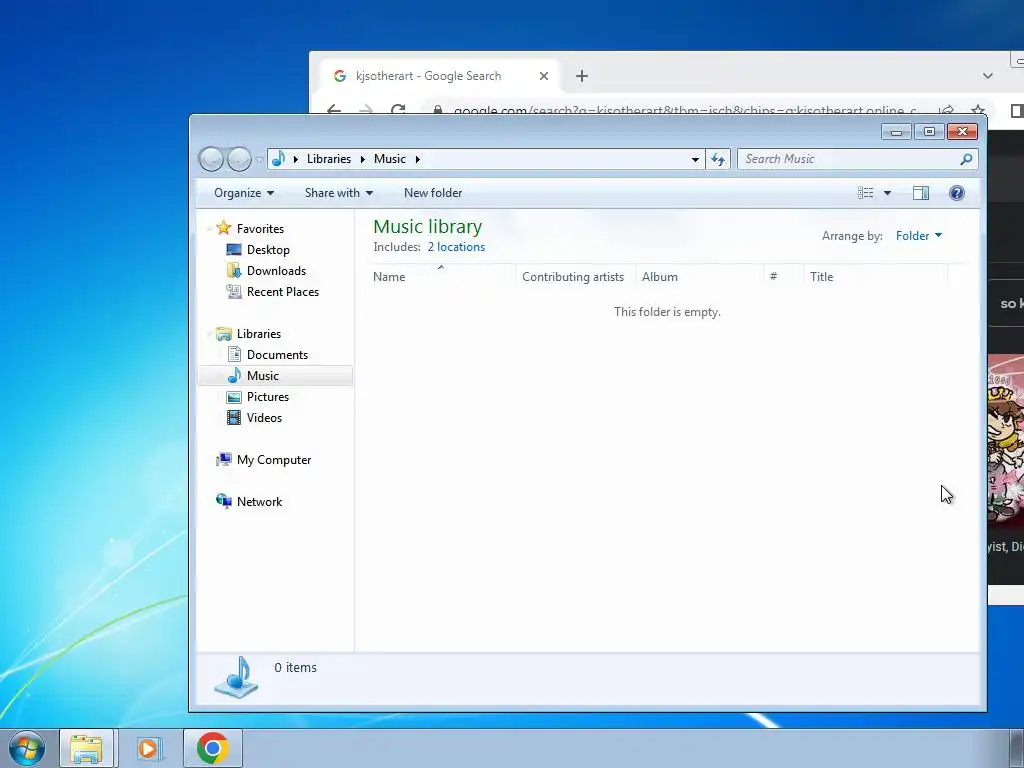Click the music note icon in address bar

point(278,159)
